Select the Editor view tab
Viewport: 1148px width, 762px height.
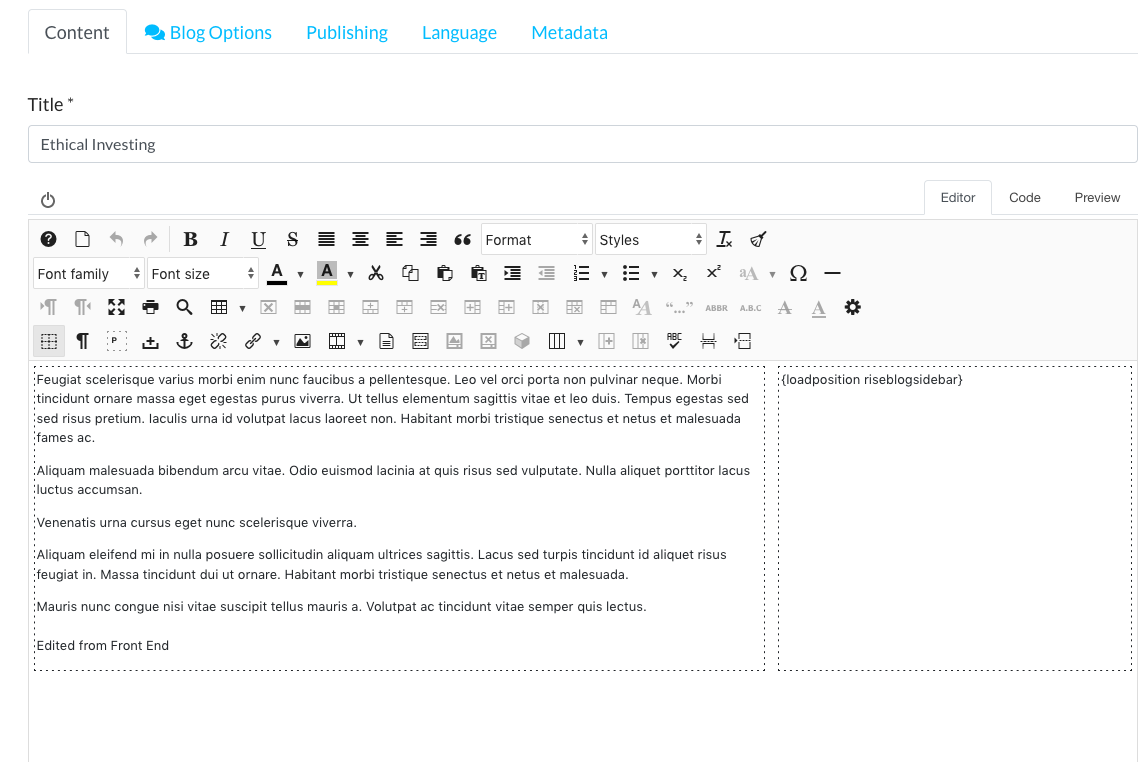(958, 198)
